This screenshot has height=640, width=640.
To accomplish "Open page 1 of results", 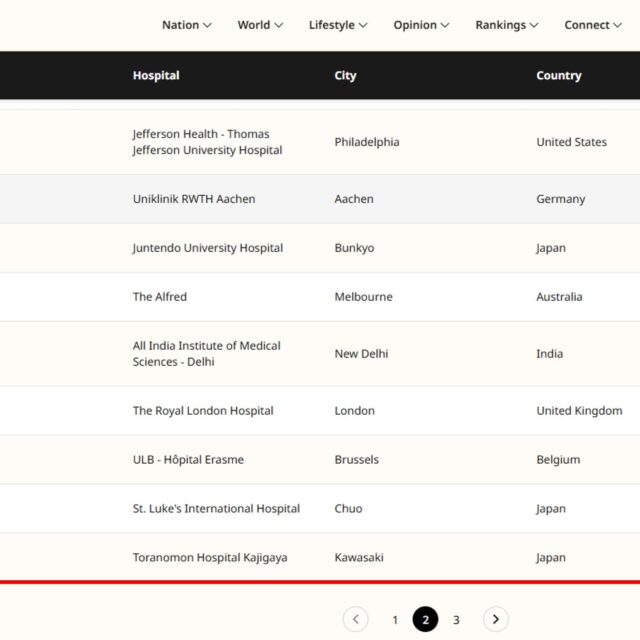I will 395,620.
